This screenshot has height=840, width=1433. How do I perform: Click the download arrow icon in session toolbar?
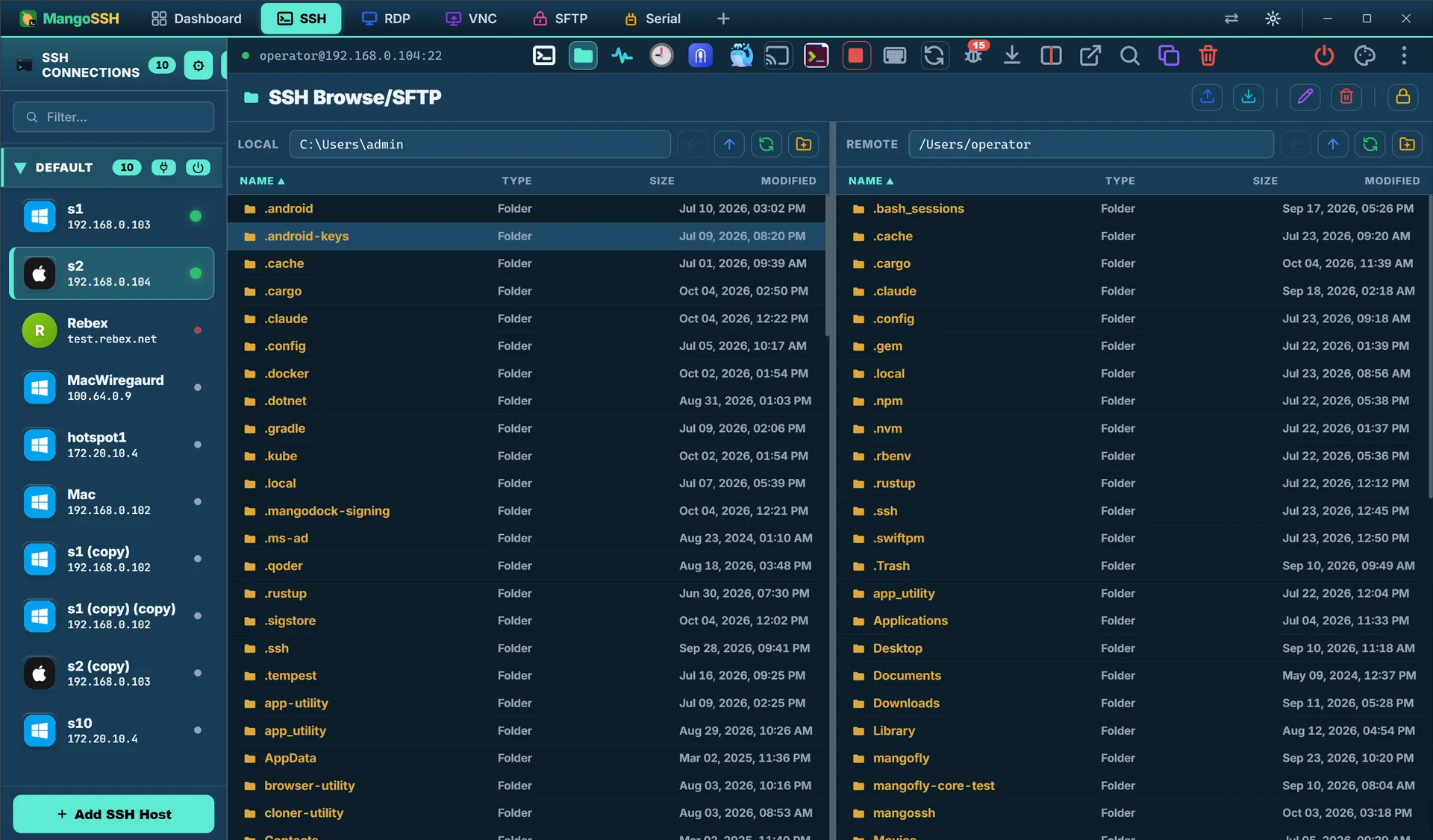click(x=1012, y=56)
